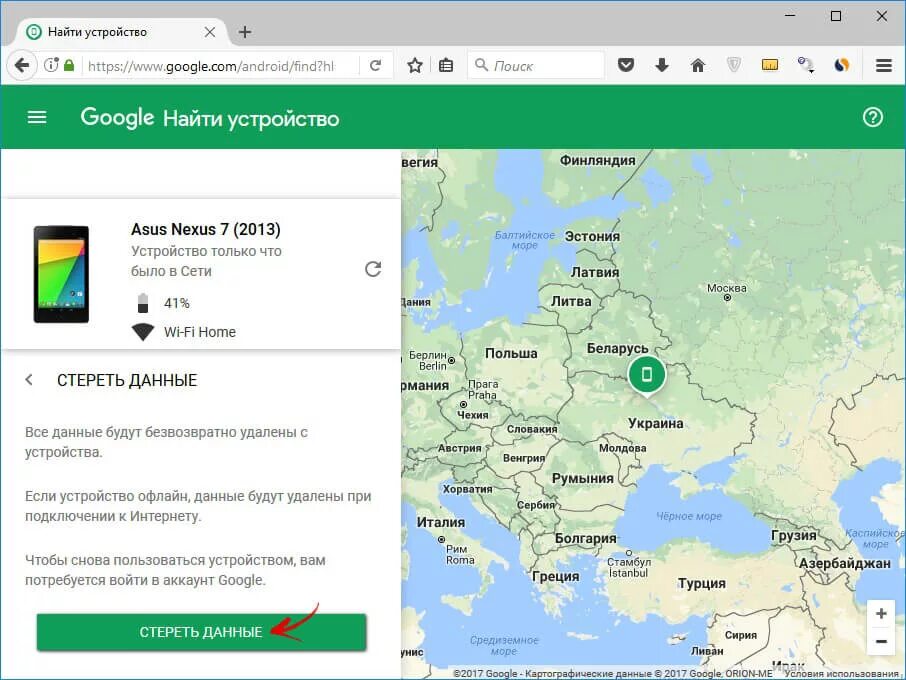Click the browser back arrow button

click(x=22, y=65)
